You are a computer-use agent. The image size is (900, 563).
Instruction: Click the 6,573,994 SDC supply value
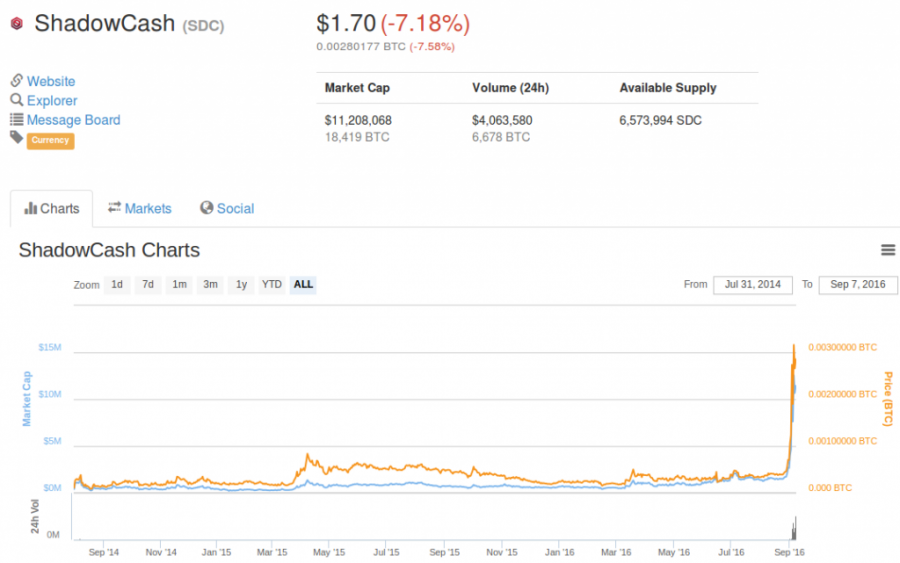point(661,121)
